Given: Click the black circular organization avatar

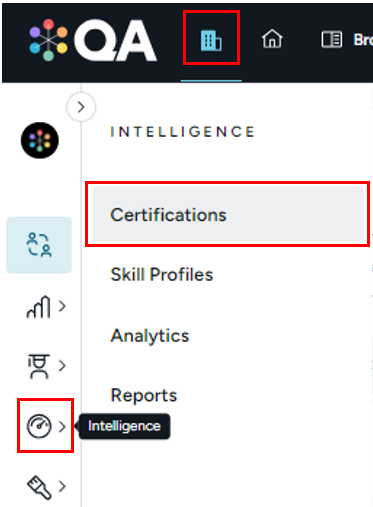Looking at the screenshot, I should (40, 140).
